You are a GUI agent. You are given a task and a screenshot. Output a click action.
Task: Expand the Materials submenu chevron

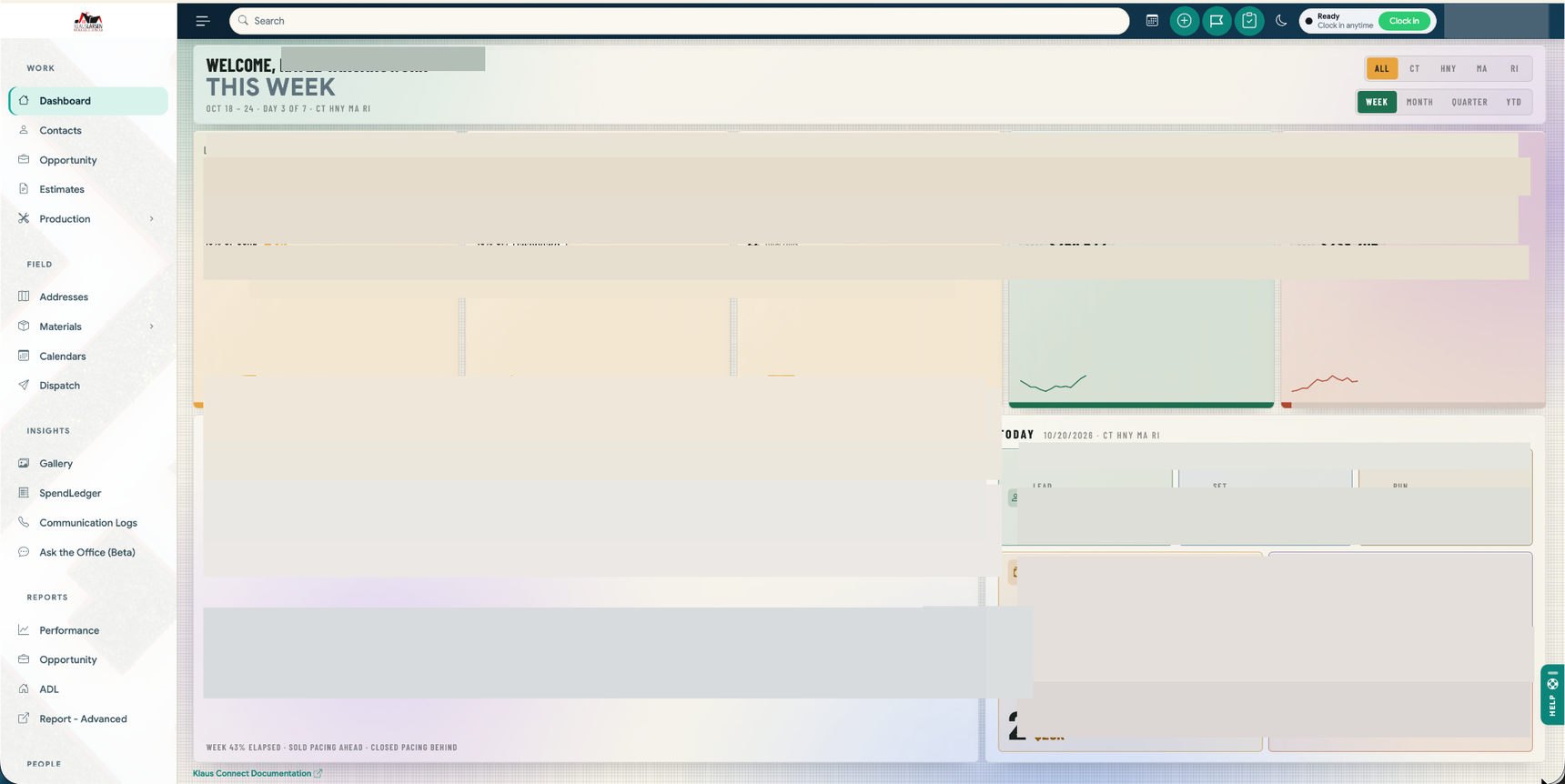pyautogui.click(x=151, y=327)
